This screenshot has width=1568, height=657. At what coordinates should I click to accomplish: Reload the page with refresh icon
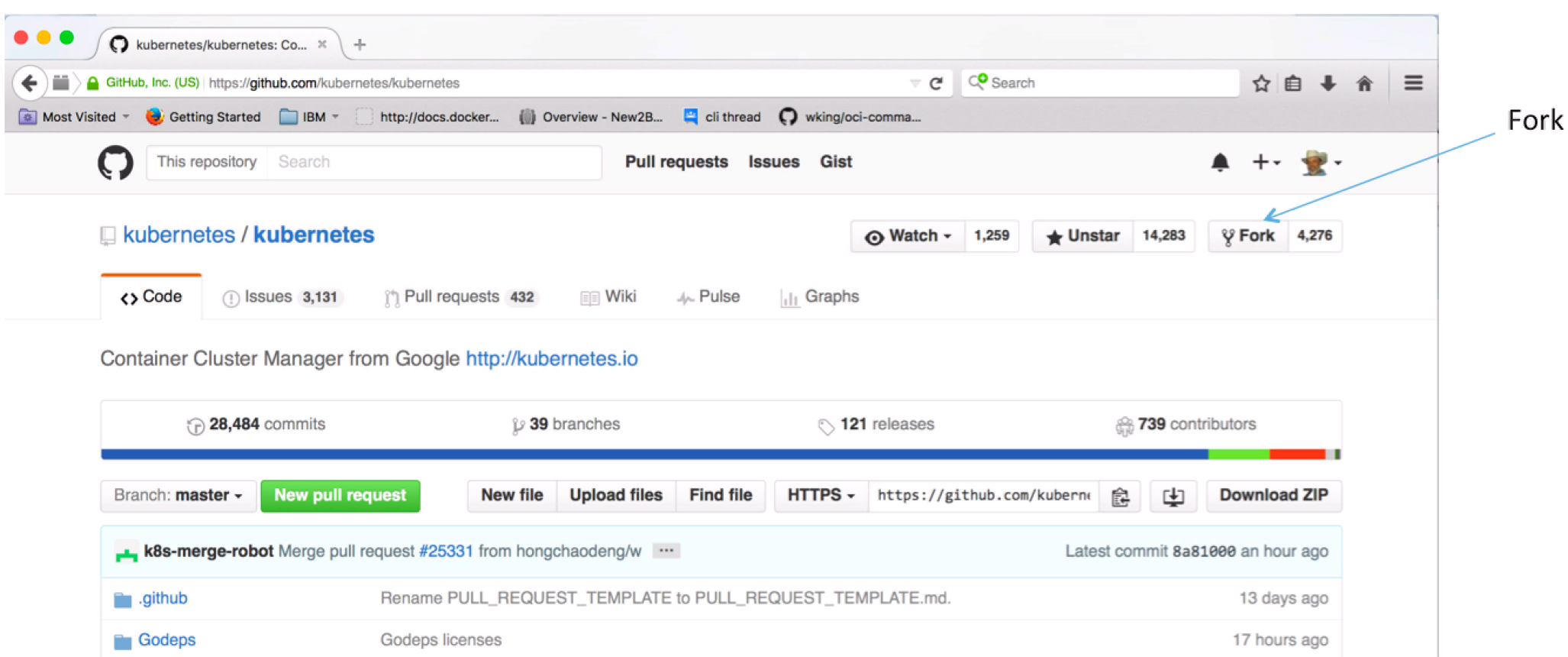click(937, 83)
